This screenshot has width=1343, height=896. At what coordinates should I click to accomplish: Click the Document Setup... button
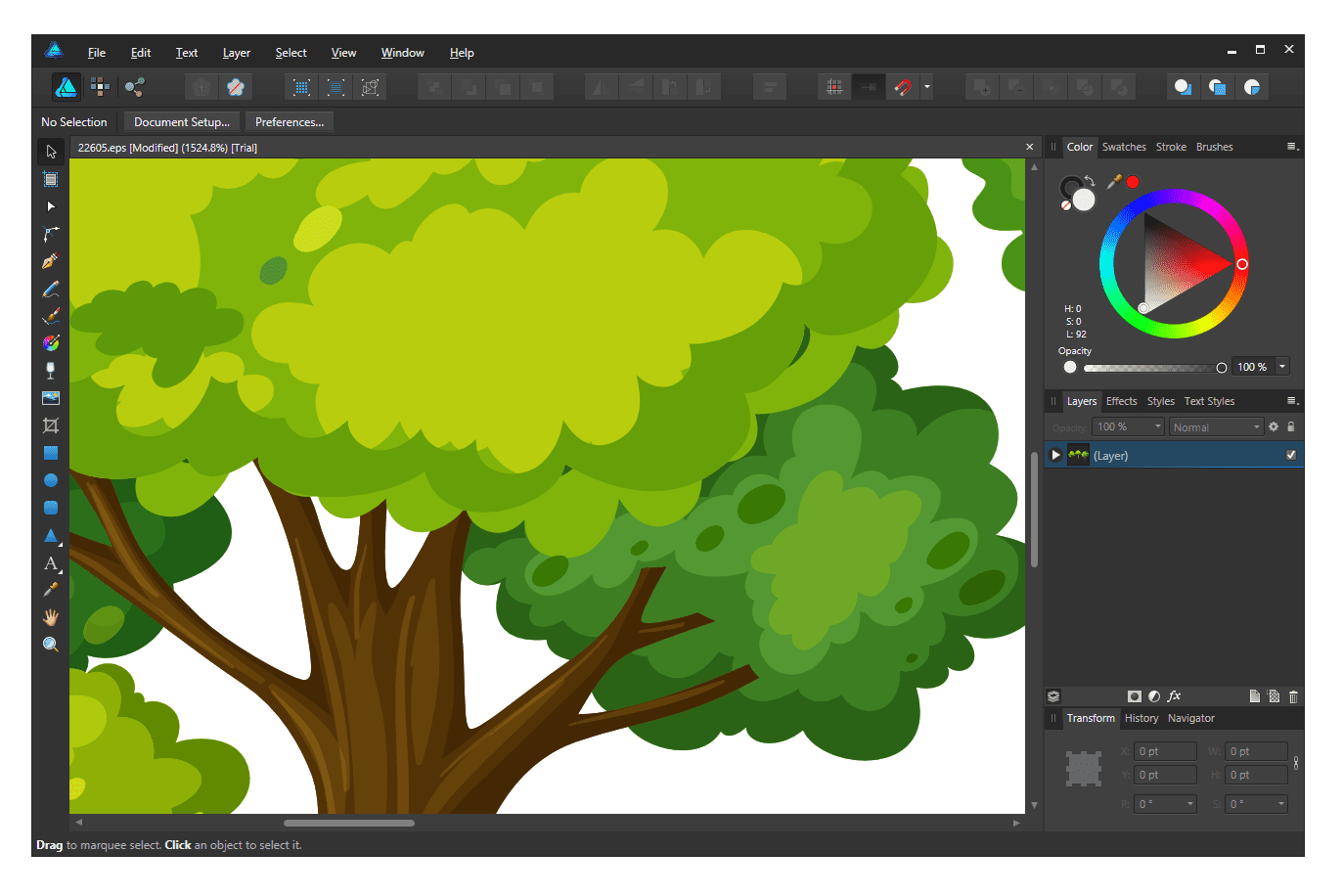click(x=181, y=122)
